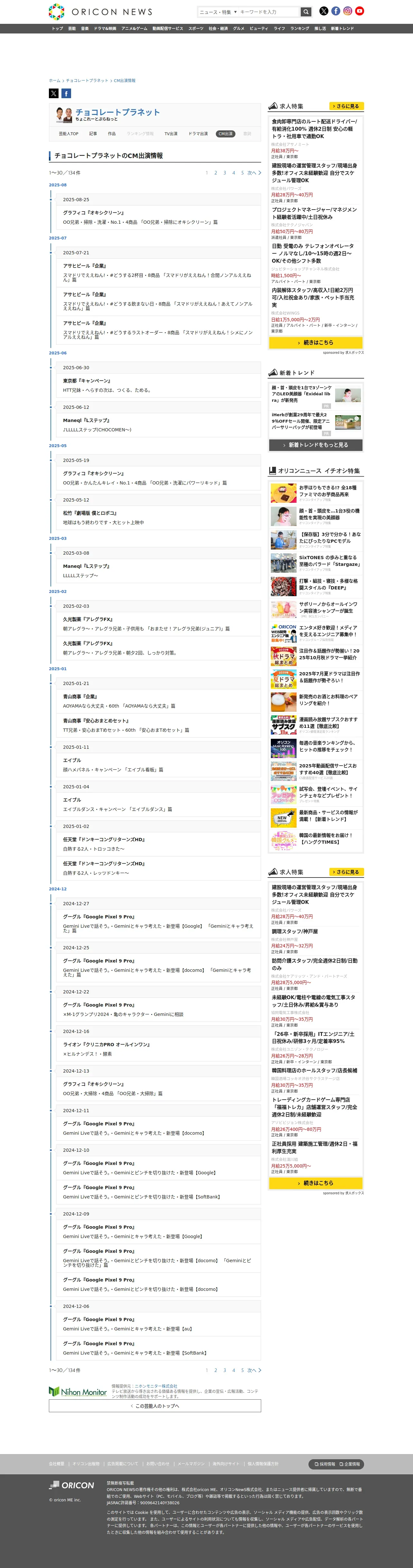The image size is (413, 1568).
Task: Open iHerb 創業29周年 sale thumbnail
Action: click(x=348, y=422)
